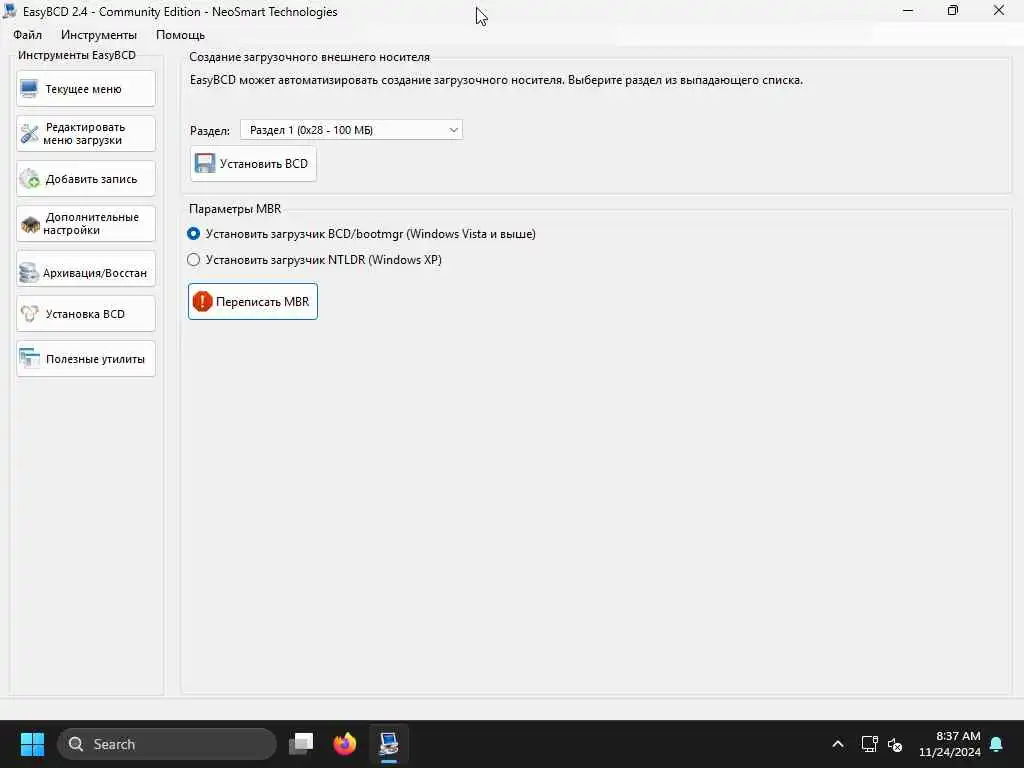Click the floppy disk icon on Установить BCD
This screenshot has width=1024, height=768.
point(205,163)
